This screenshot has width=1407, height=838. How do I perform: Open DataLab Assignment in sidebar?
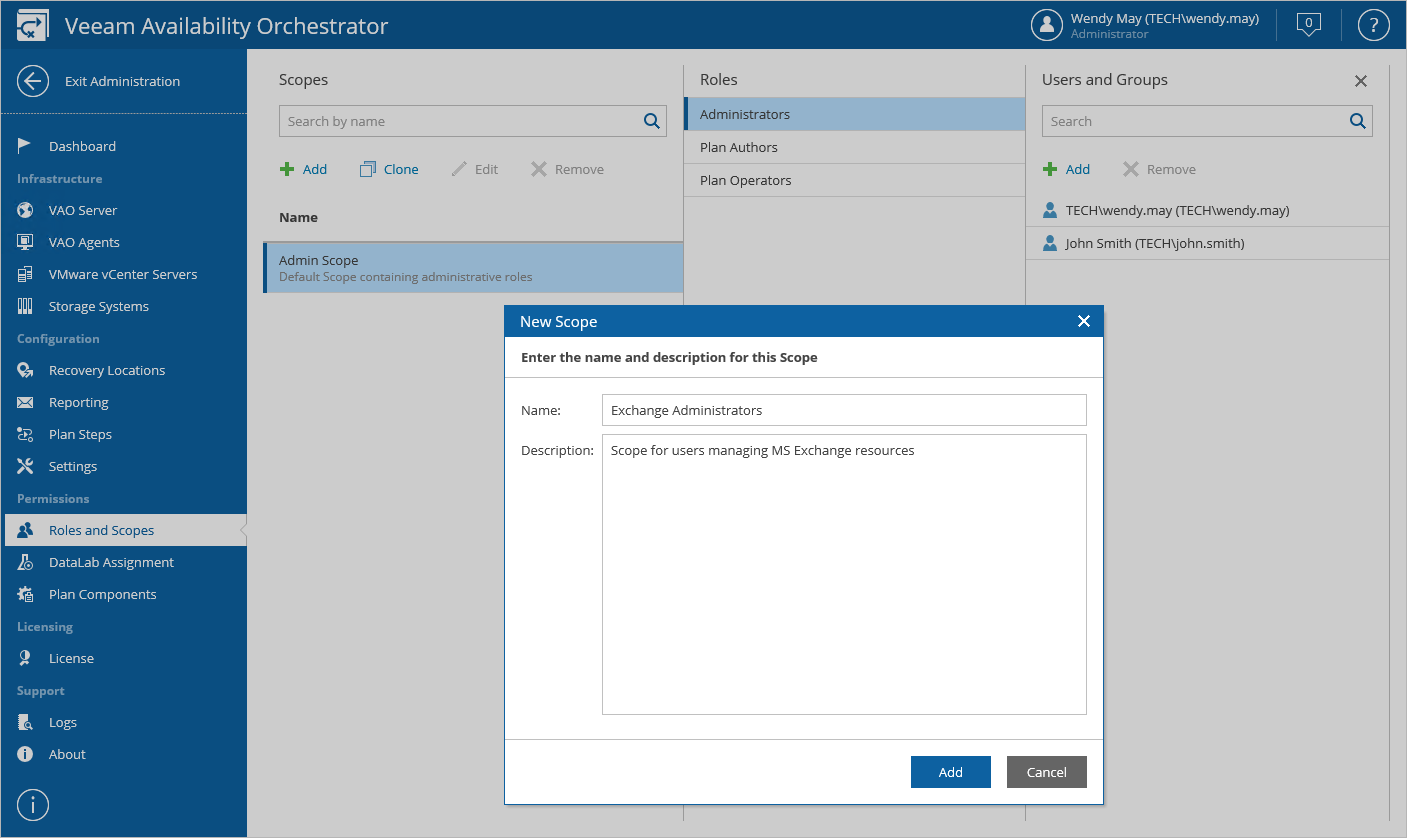click(x=111, y=562)
